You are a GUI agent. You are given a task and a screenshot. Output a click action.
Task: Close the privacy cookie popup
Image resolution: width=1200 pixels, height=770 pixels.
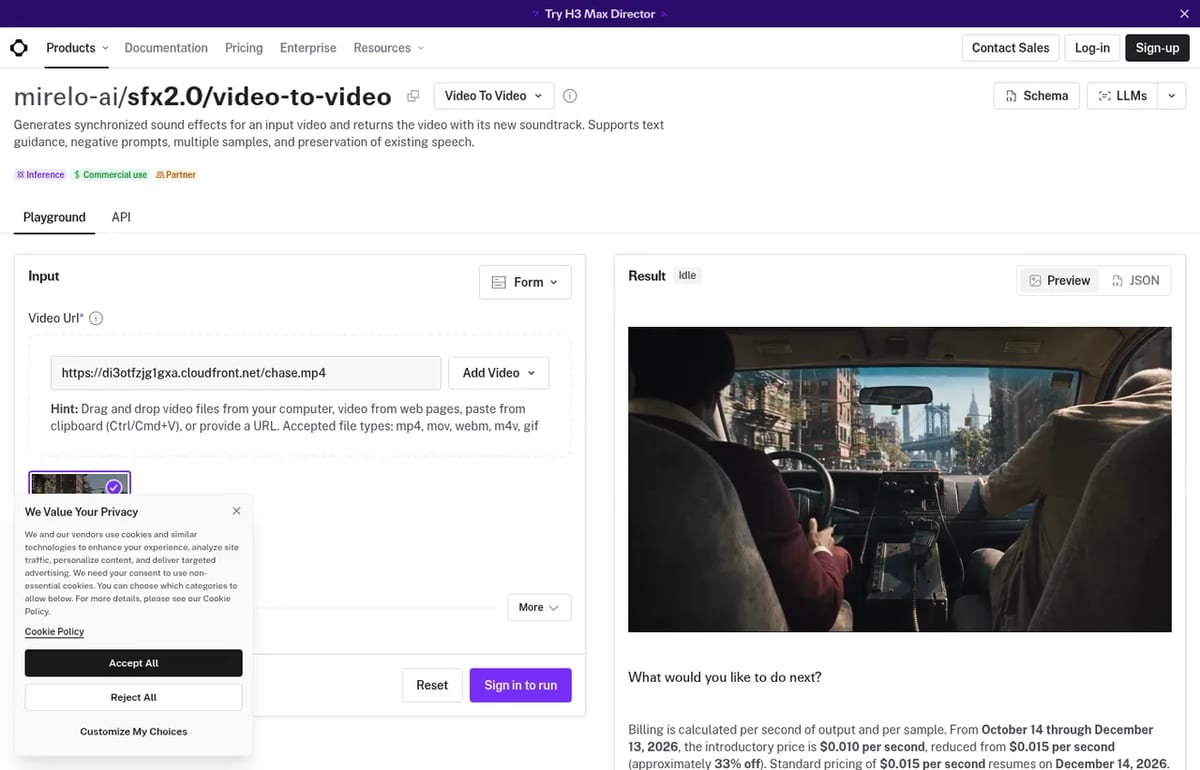point(236,511)
